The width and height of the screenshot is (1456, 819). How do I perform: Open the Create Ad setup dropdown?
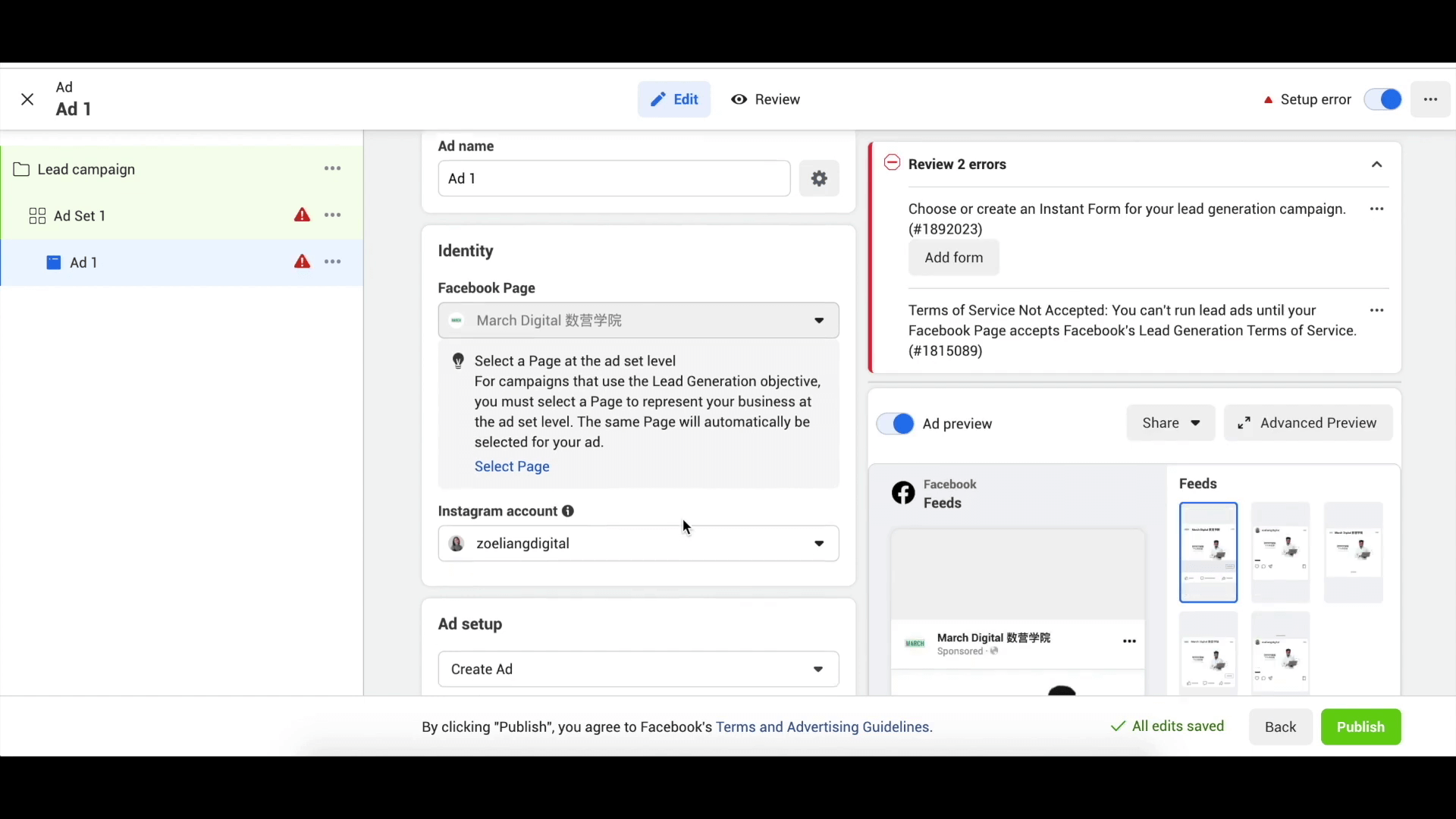(x=636, y=669)
